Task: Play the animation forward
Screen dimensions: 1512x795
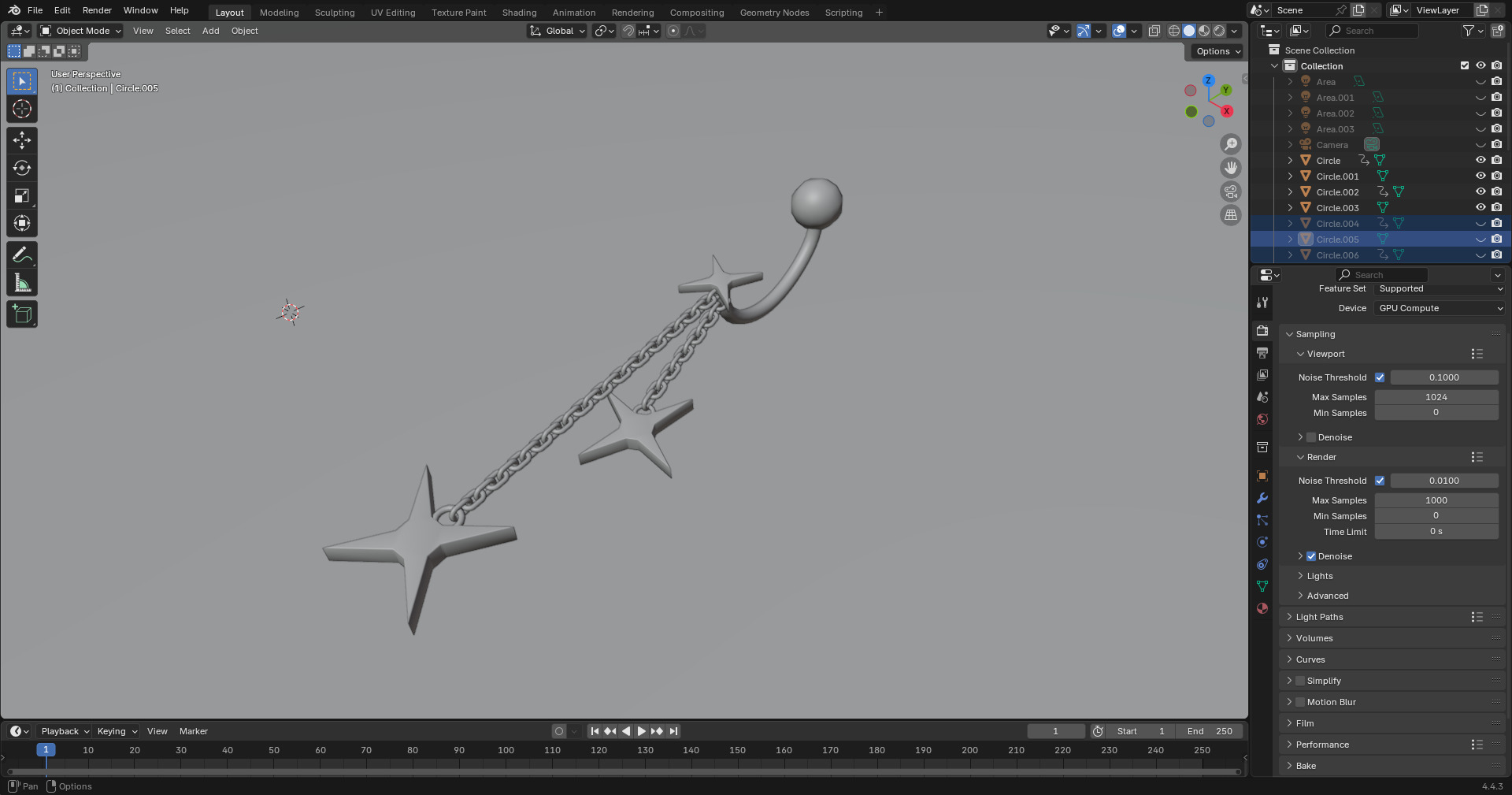Action: [641, 731]
